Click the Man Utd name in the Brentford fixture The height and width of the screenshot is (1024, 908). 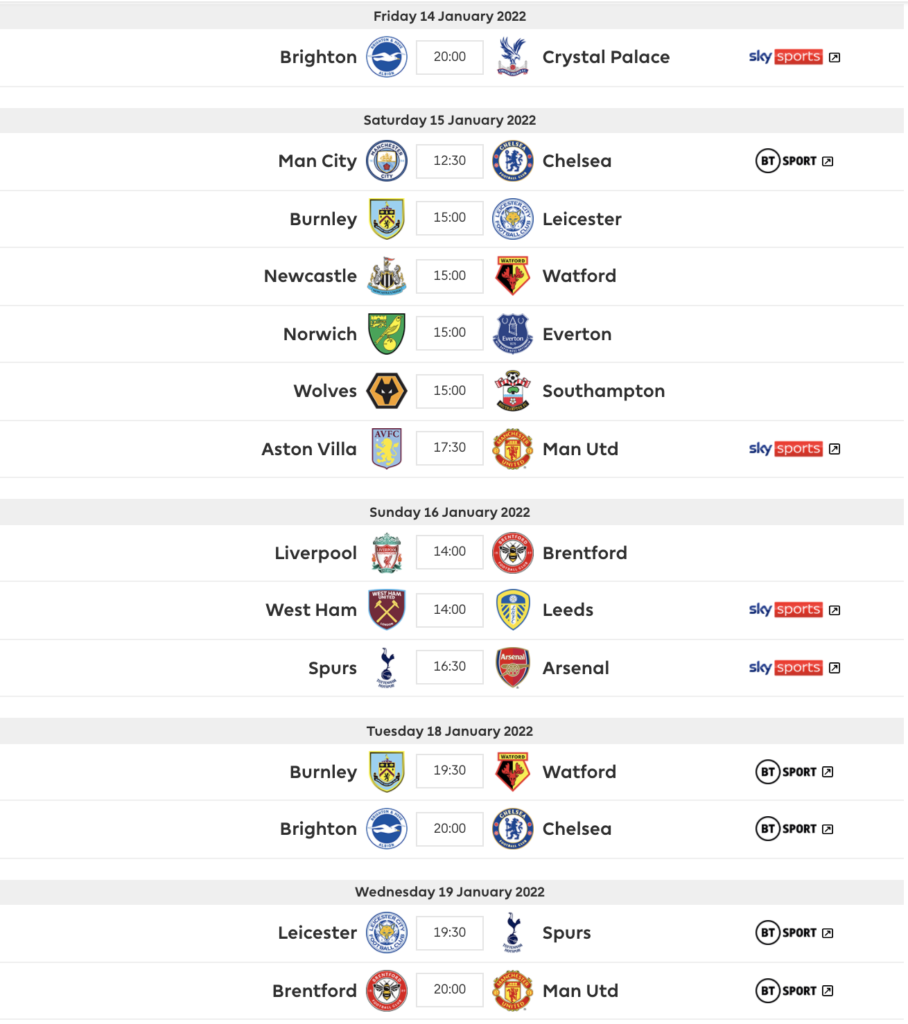pos(580,990)
